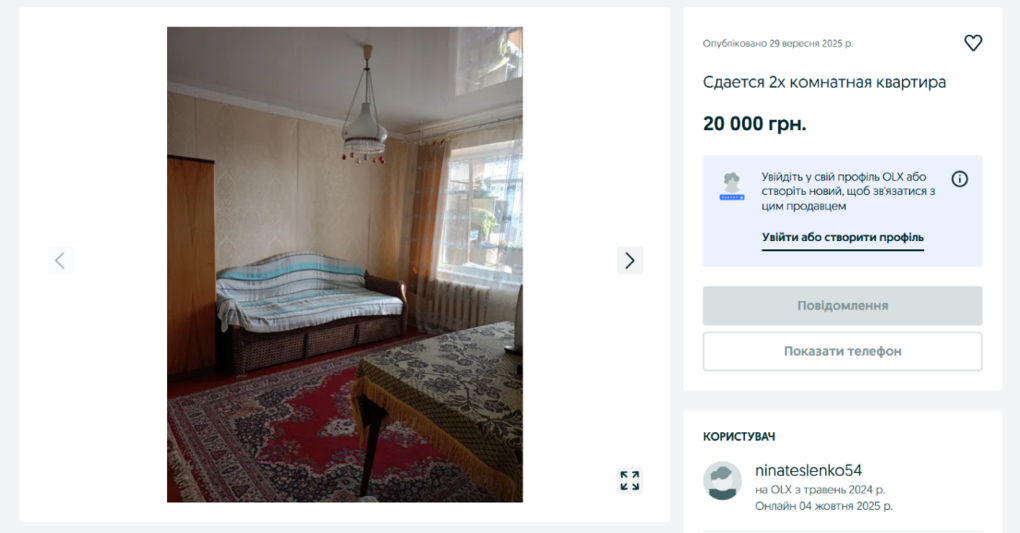1020x533 pixels.
Task: Add the listing to favorites with the heart icon
Action: (973, 43)
